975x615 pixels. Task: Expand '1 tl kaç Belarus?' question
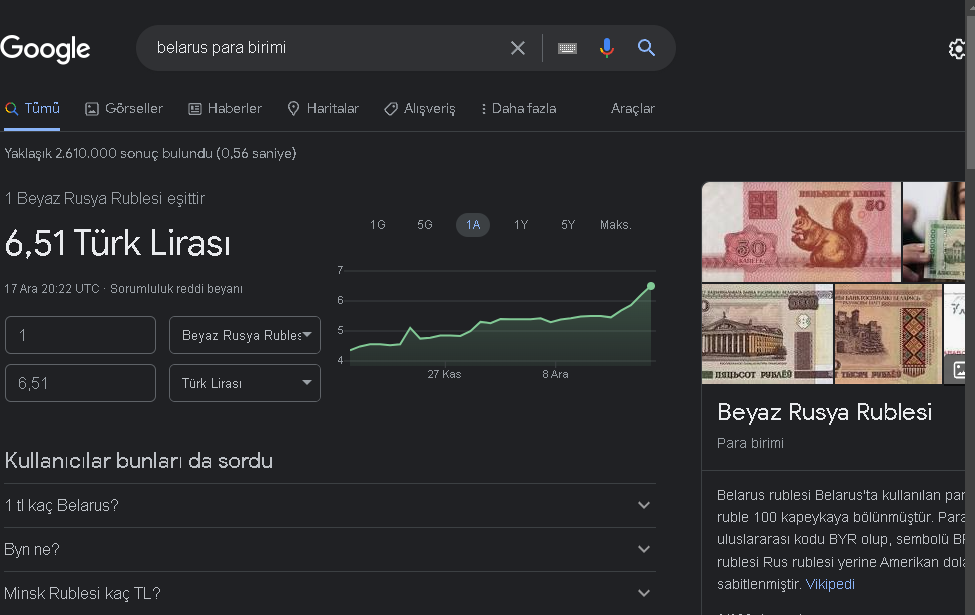point(644,505)
